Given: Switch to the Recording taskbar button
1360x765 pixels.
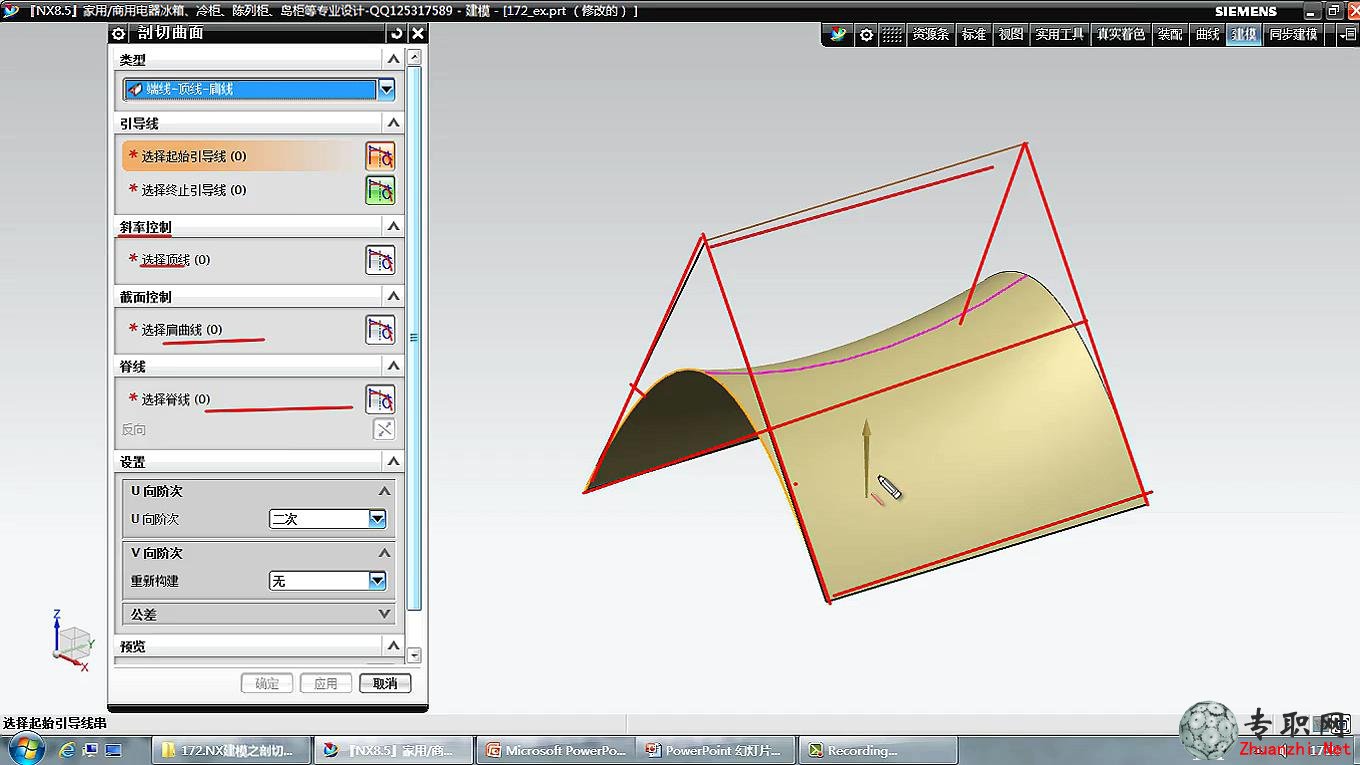Looking at the screenshot, I should pos(880,750).
